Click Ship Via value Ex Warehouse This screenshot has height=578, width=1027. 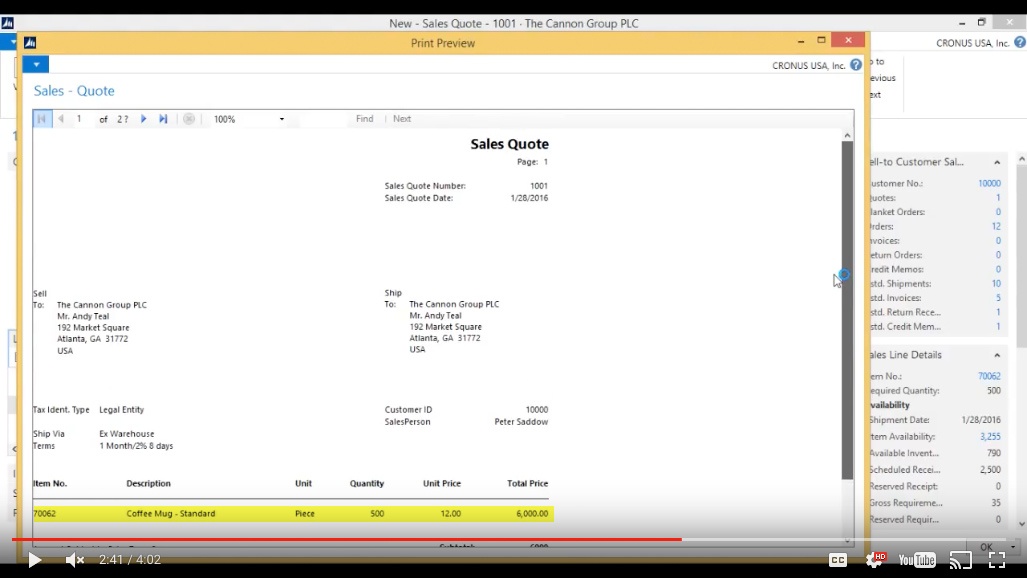[x=126, y=434]
